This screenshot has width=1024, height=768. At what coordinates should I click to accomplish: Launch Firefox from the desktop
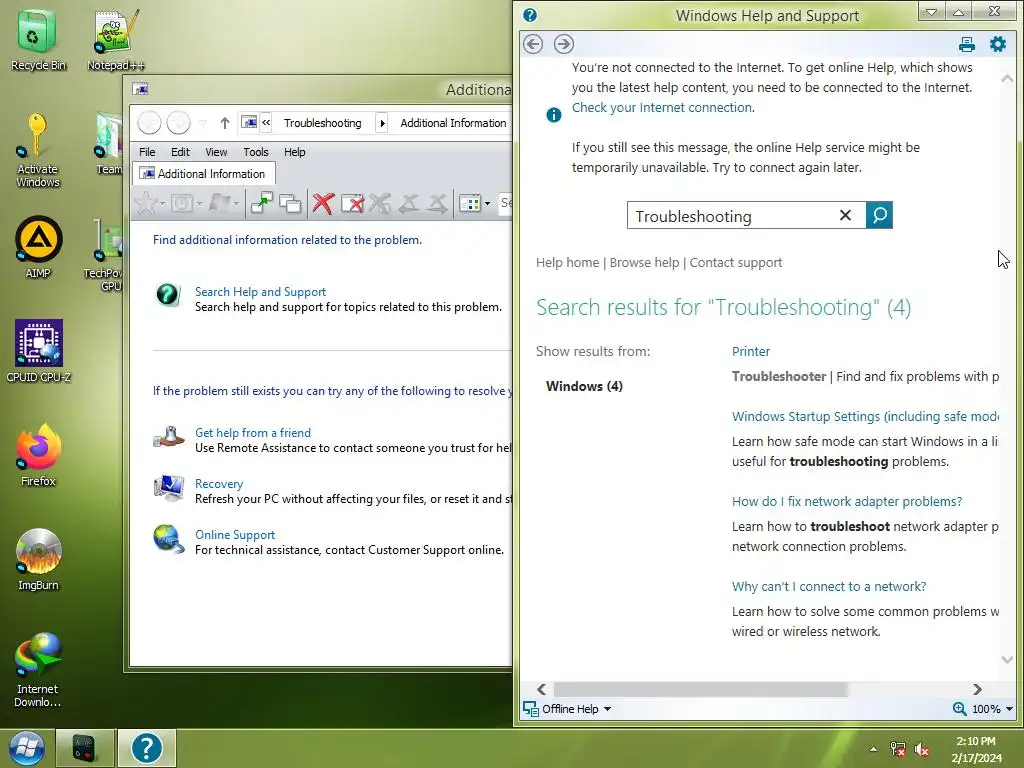pyautogui.click(x=38, y=455)
